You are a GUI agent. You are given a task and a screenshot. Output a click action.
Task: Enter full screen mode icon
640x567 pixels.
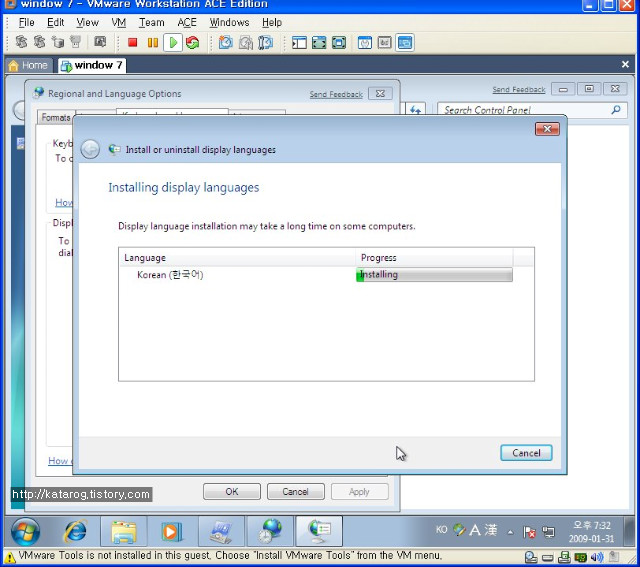319,42
